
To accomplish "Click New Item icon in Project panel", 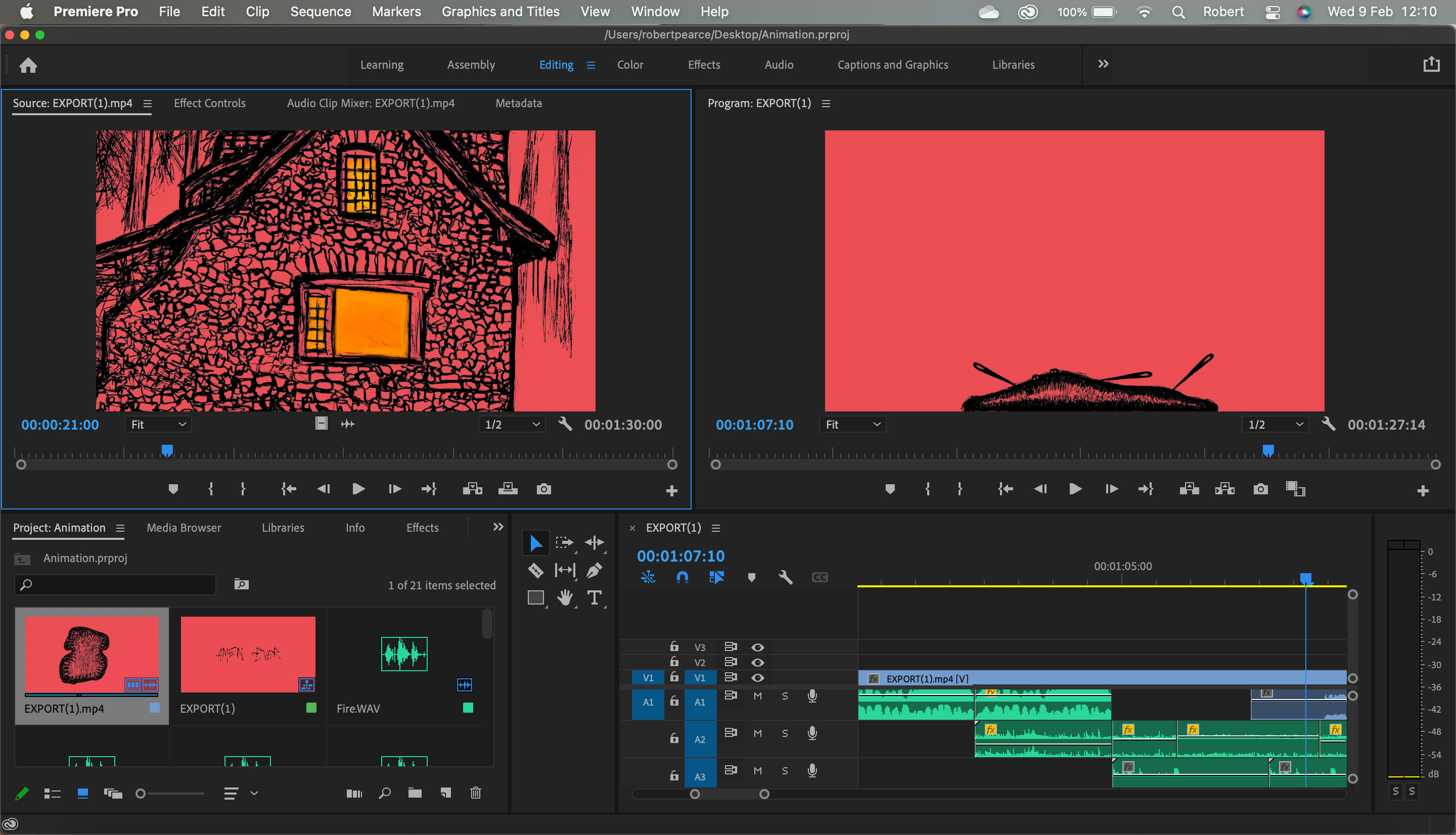I will tap(445, 793).
